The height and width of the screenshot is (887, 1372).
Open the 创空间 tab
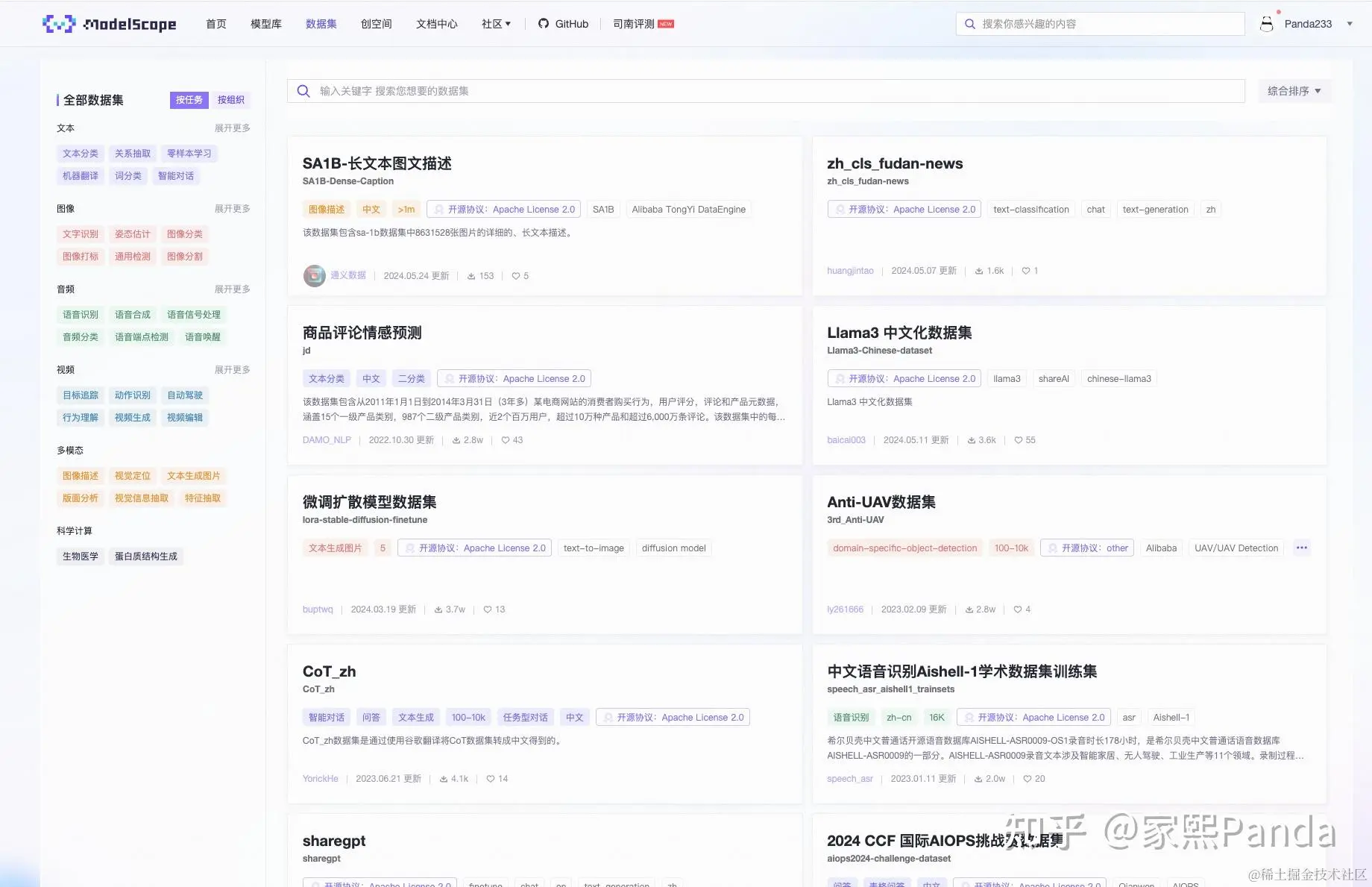377,24
